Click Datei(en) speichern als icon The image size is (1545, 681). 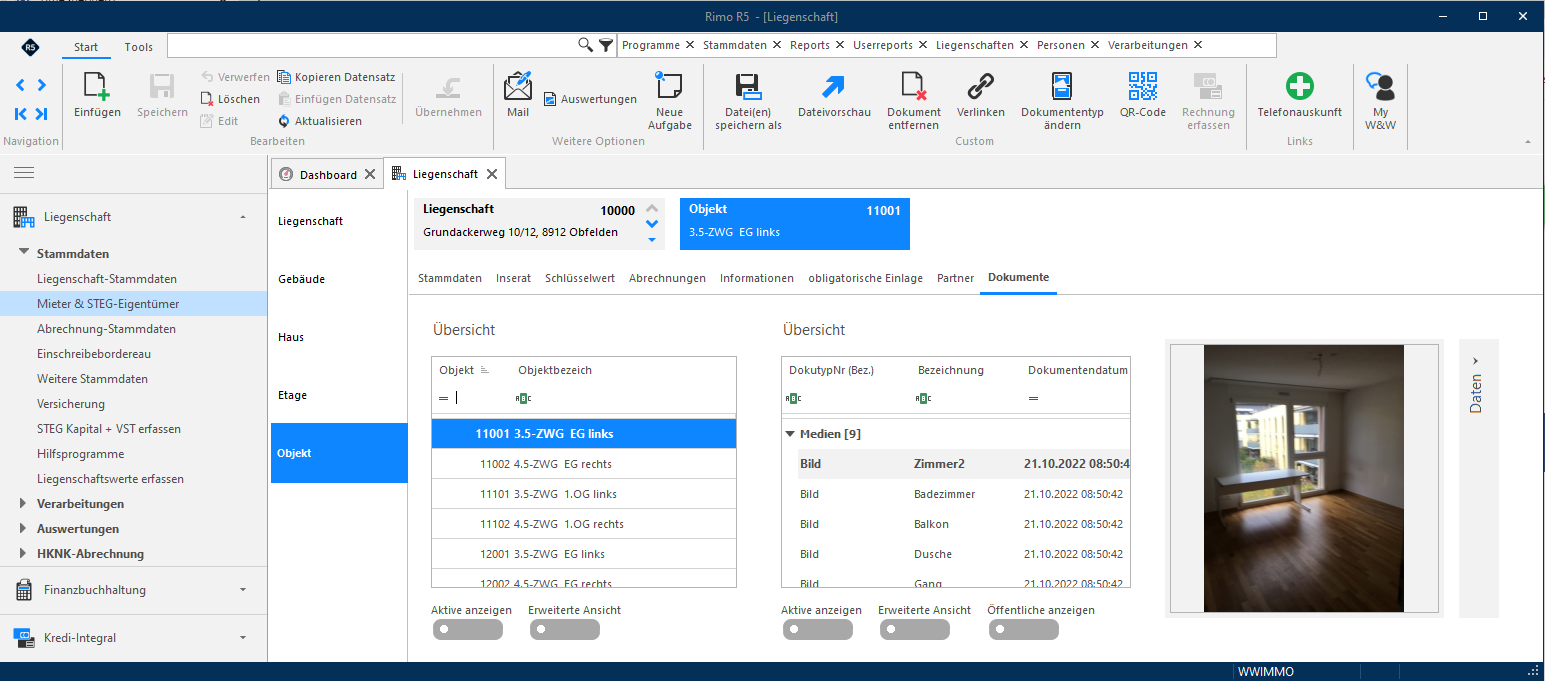748,87
